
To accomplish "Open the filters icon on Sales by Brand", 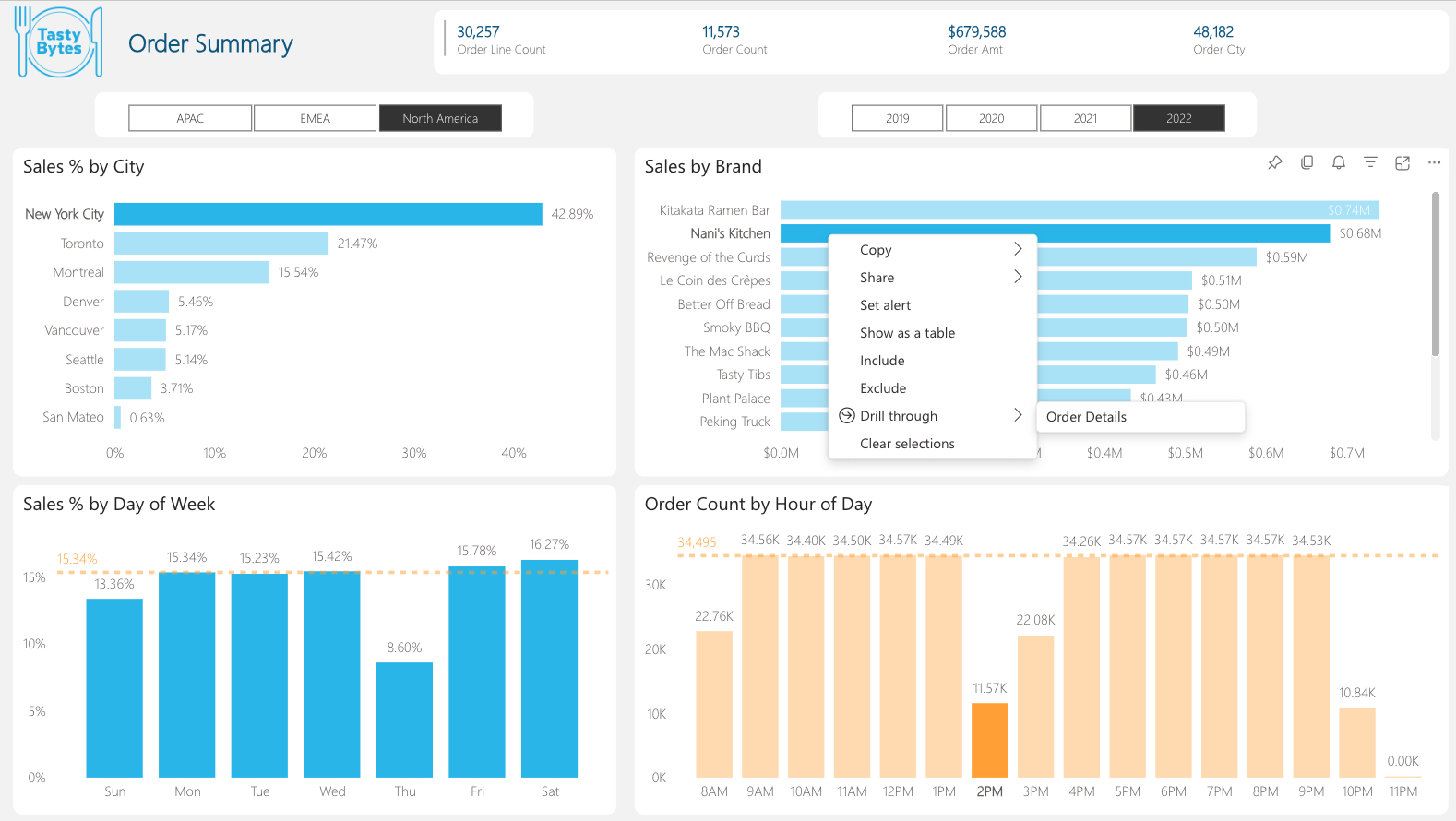I will coord(1370,162).
